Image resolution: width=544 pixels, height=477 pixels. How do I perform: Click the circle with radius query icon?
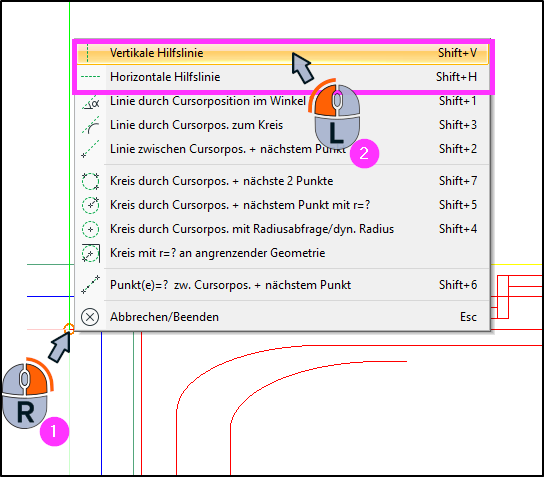(x=90, y=229)
